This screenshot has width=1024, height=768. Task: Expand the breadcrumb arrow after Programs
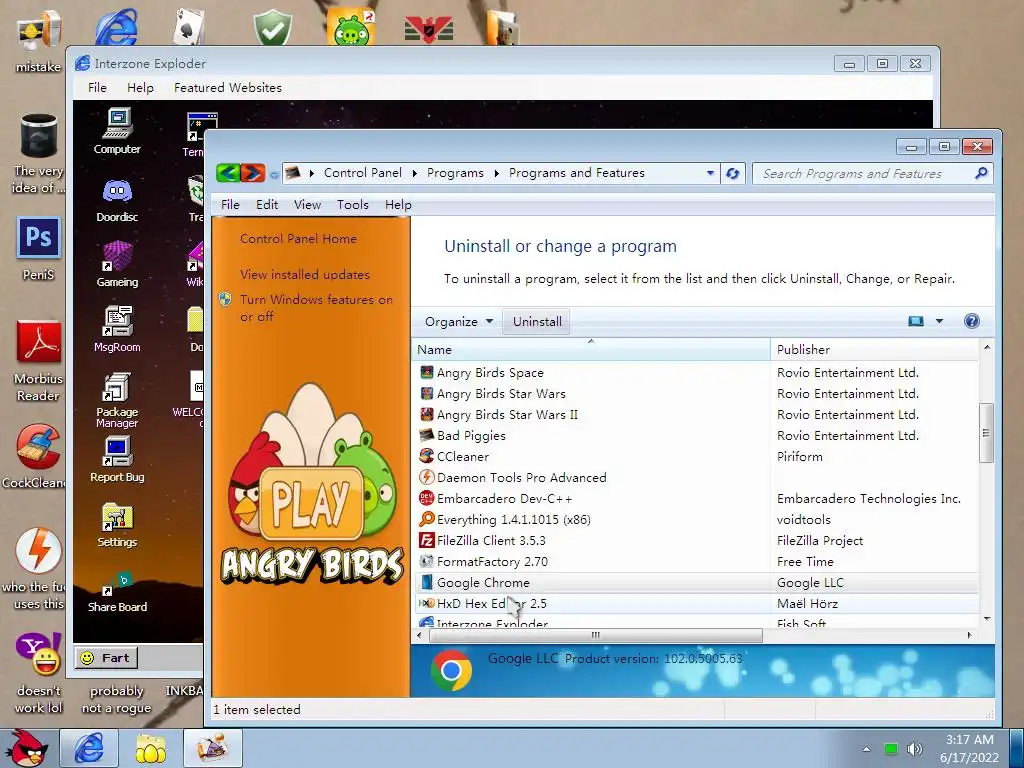[496, 174]
